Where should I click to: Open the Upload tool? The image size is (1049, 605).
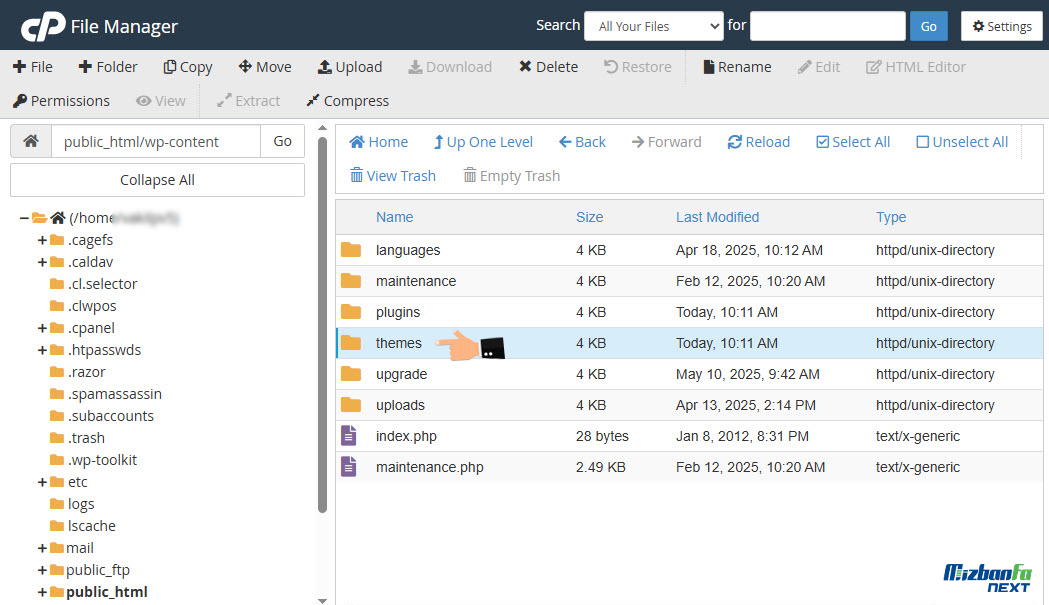(350, 67)
